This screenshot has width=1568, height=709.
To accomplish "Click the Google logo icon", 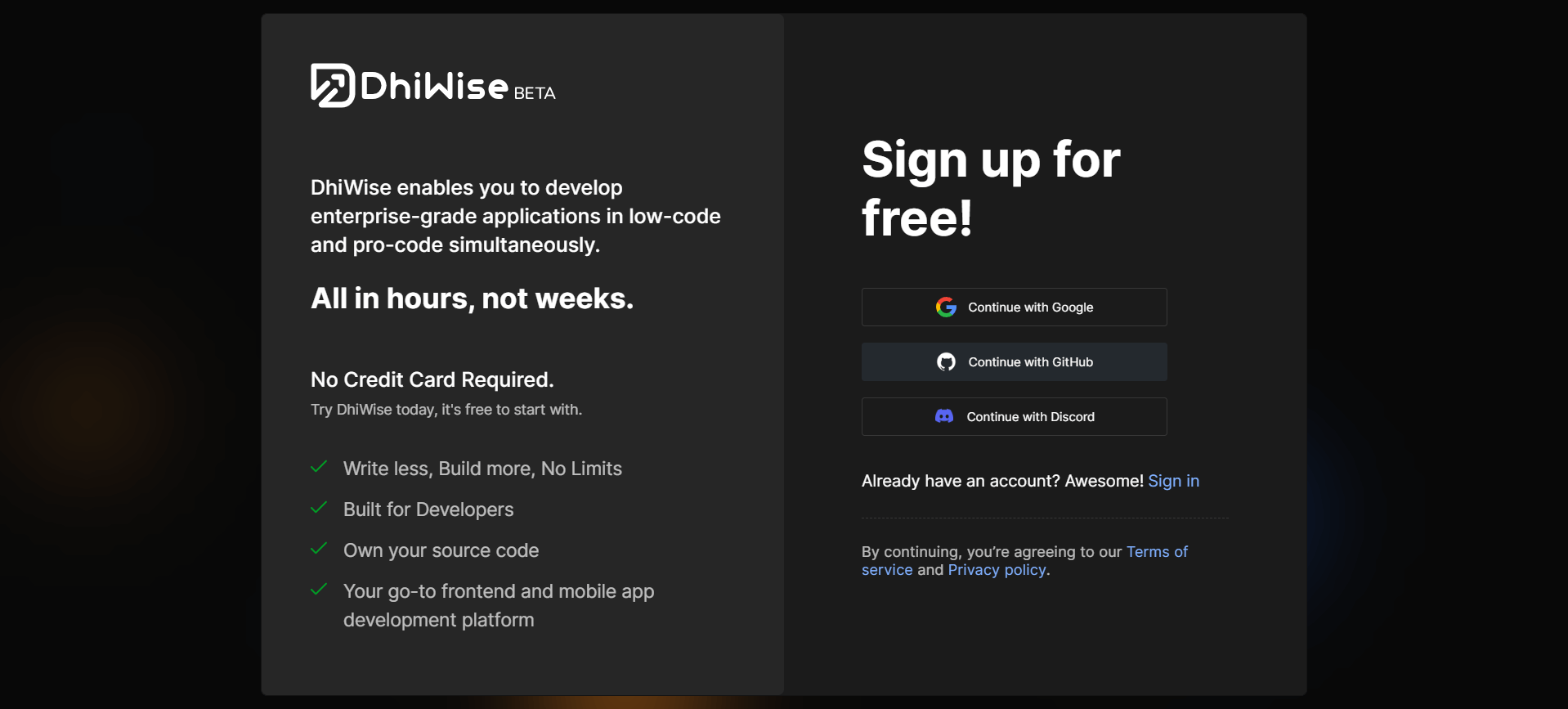I will [x=946, y=307].
